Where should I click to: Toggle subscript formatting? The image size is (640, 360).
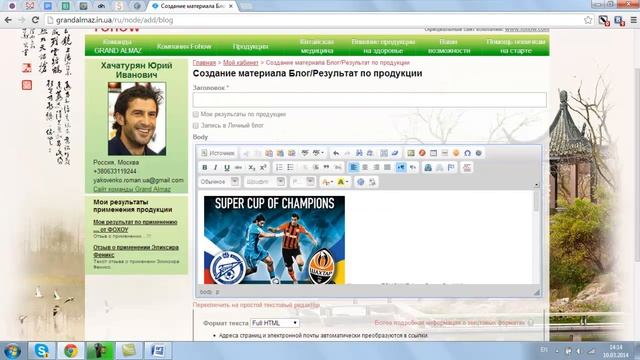click(252, 167)
